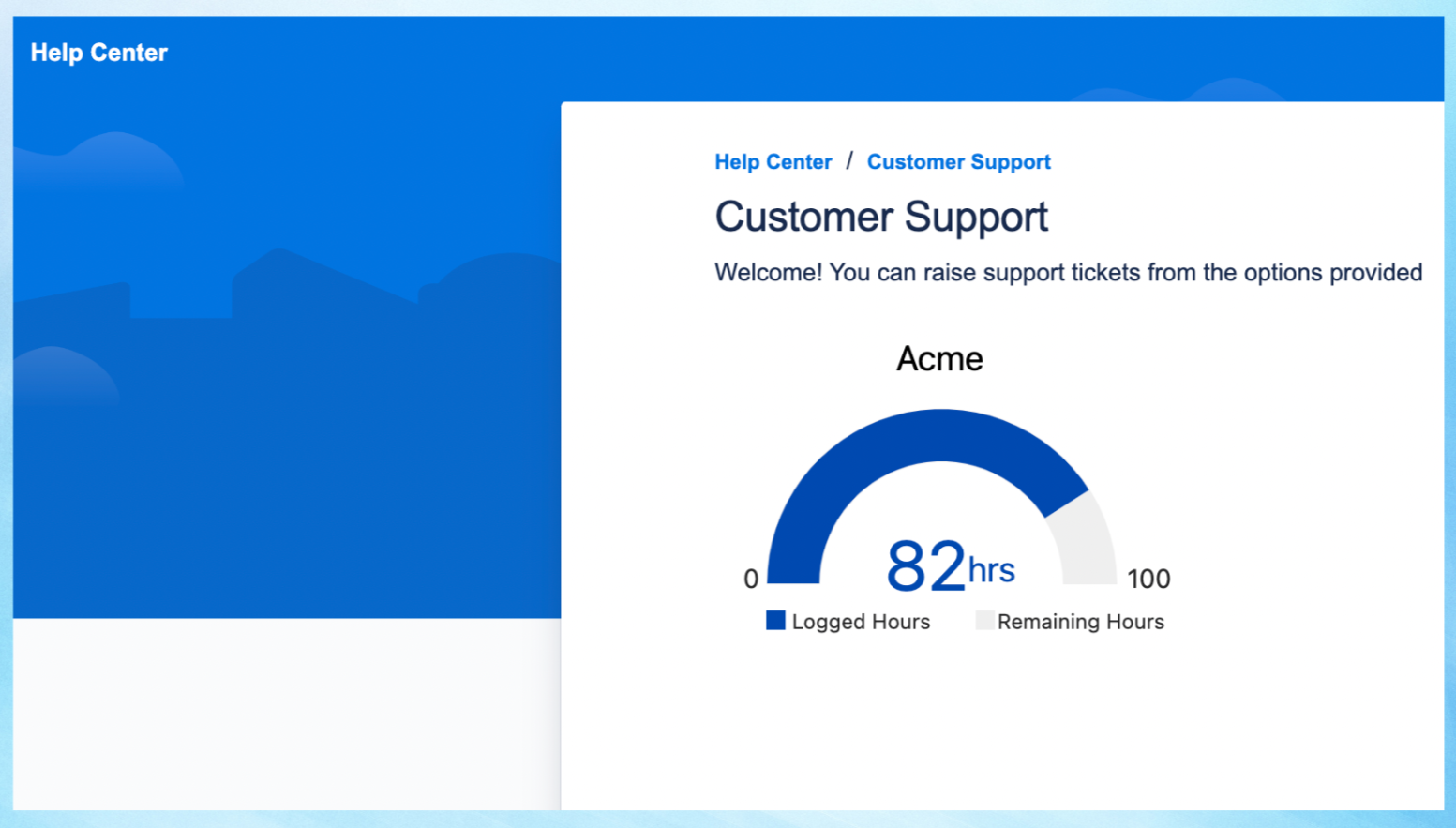Select the Acme chart title
Screen dimensions: 1456x828
939,359
